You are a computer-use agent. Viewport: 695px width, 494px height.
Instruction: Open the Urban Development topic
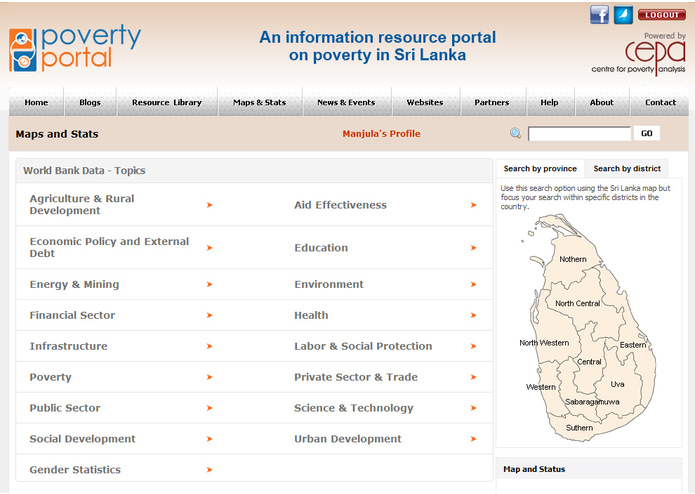[x=348, y=439]
